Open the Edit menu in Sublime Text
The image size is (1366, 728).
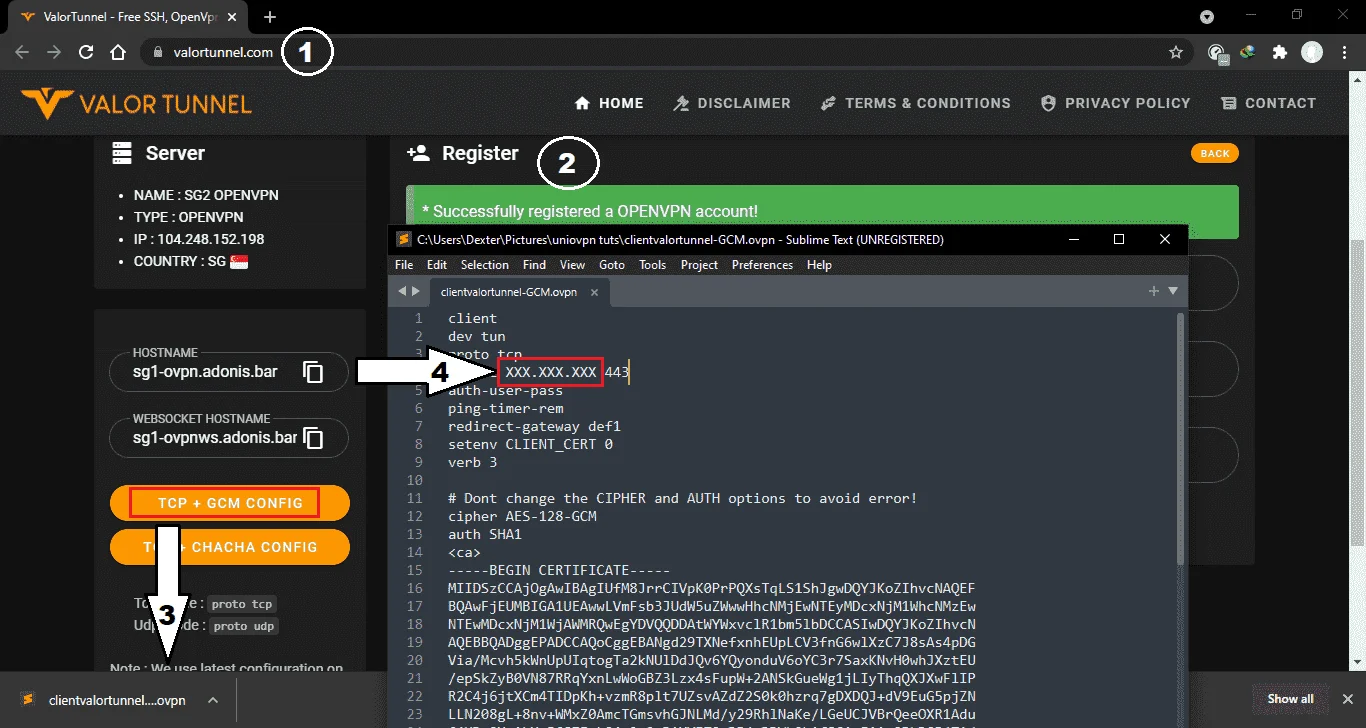[x=437, y=265]
